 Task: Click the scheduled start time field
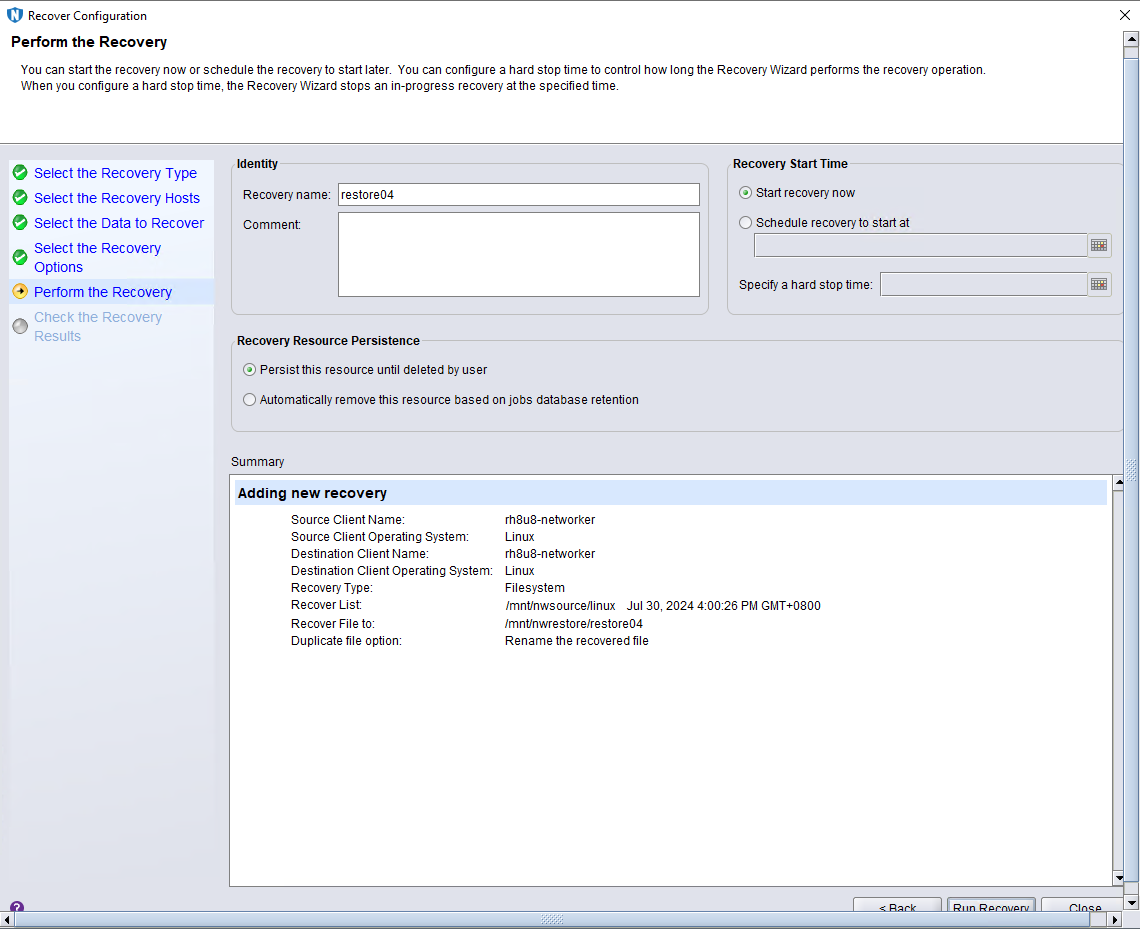920,246
